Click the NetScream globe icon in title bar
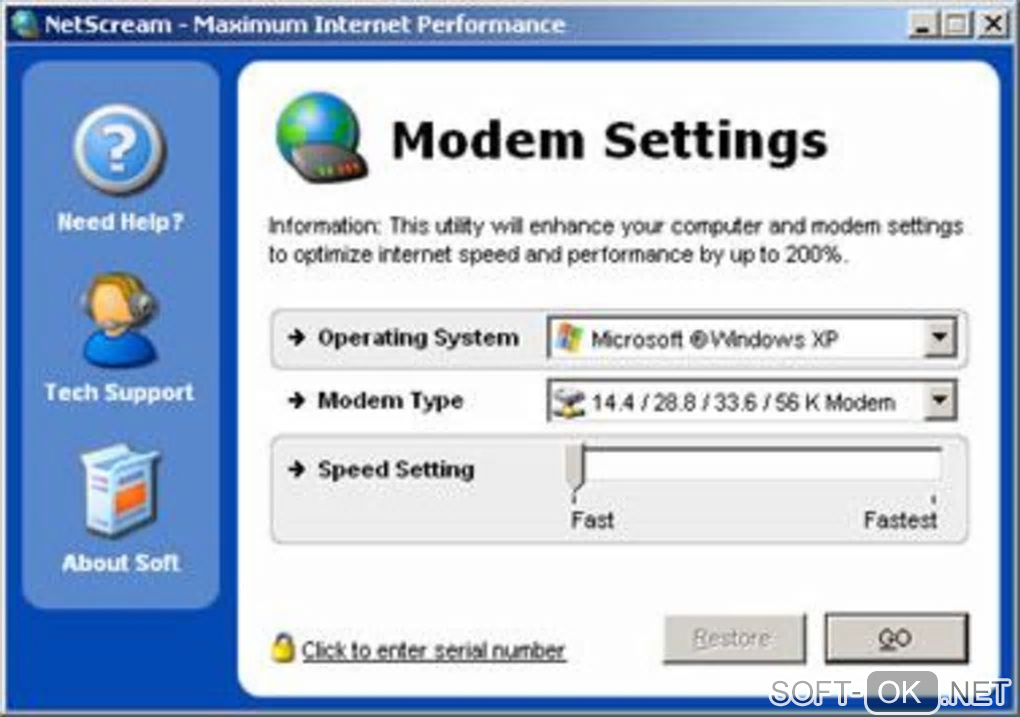This screenshot has height=717, width=1020. (23, 24)
